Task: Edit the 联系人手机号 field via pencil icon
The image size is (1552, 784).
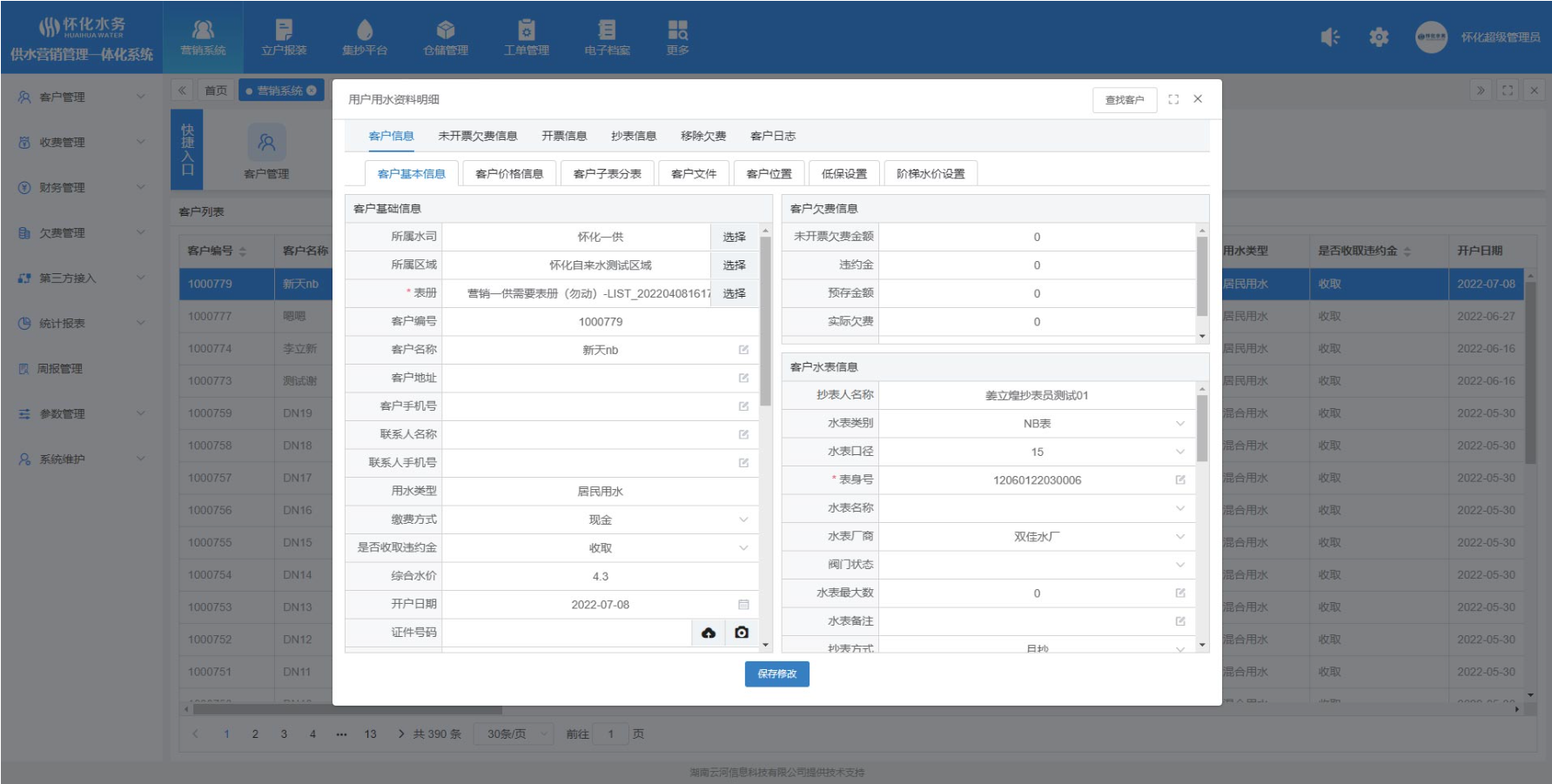Action: click(743, 463)
